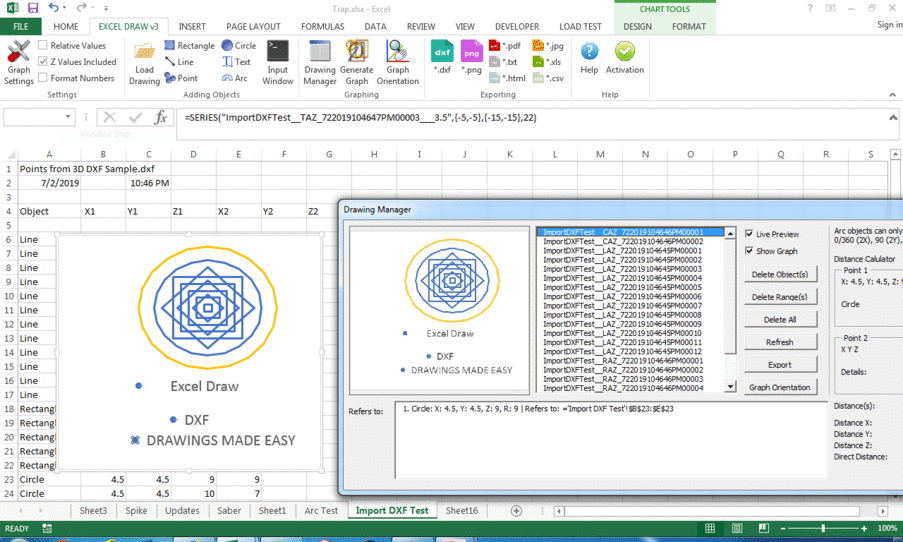
Task: Open the Name Box dropdown
Action: [x=68, y=117]
